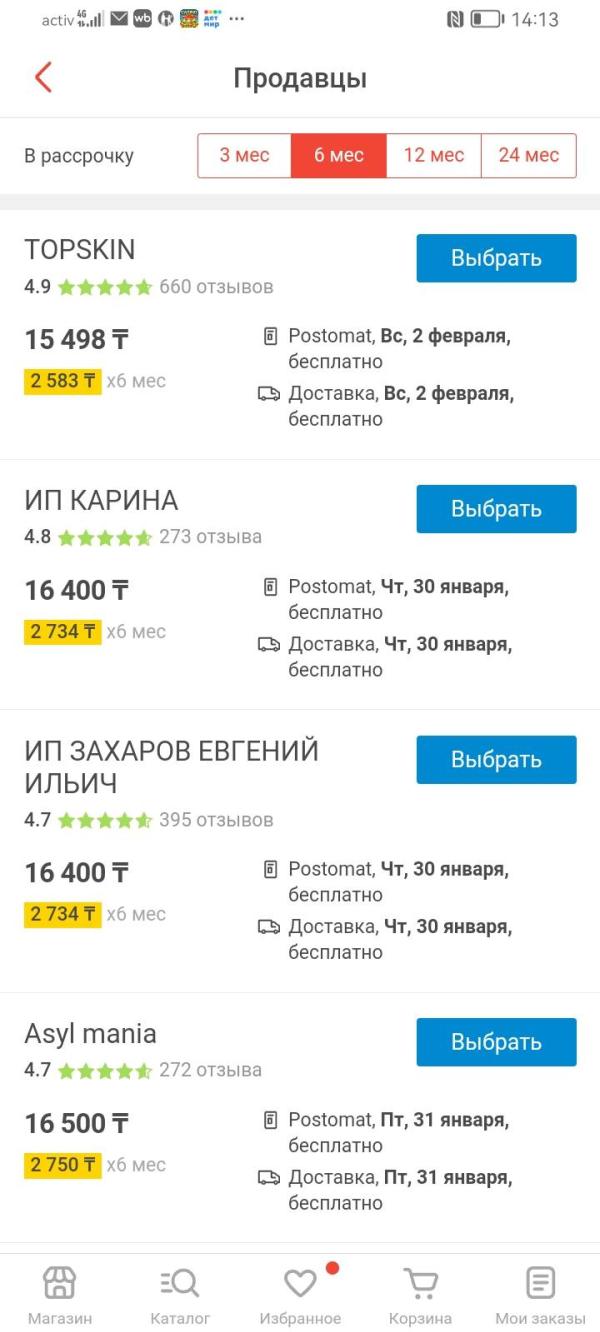Choose seller TOPSKIN with Выбрать
600x1332 pixels.
496,258
